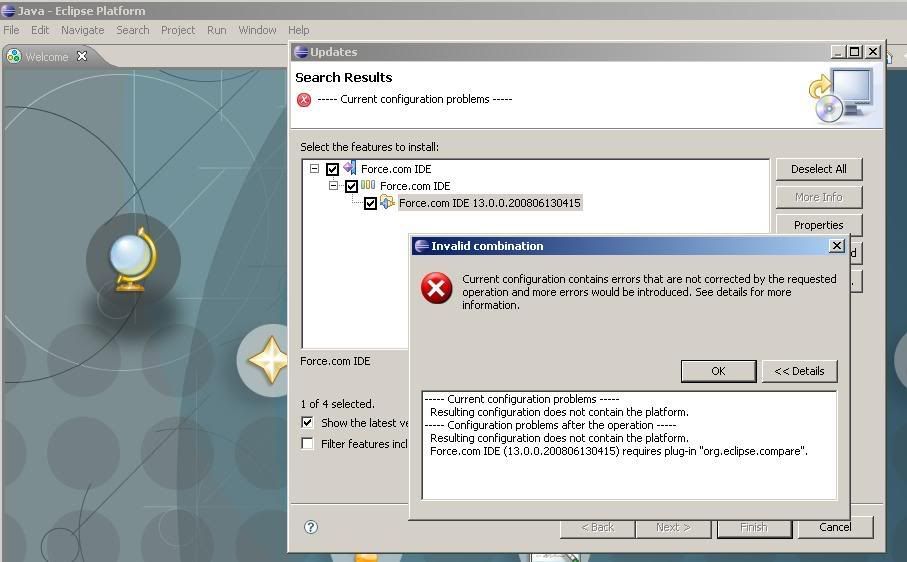907x562 pixels.
Task: Open the Project menu
Action: [x=178, y=30]
